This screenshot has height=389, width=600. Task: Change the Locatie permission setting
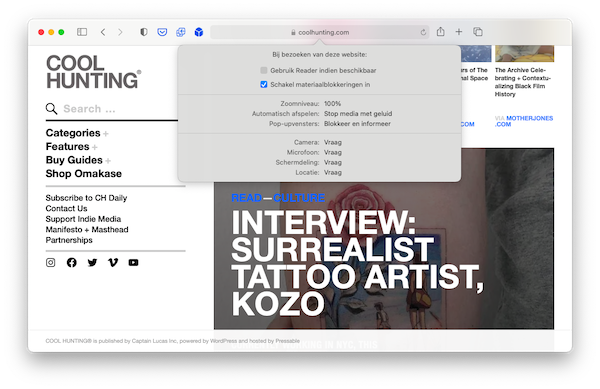click(x=333, y=173)
